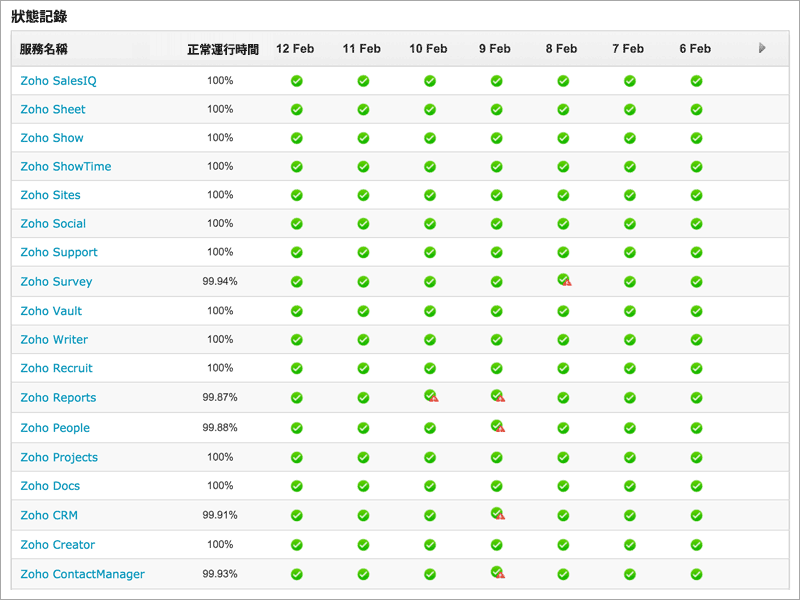This screenshot has width=800, height=600.
Task: Click the 8 Feb column header
Action: 562,48
